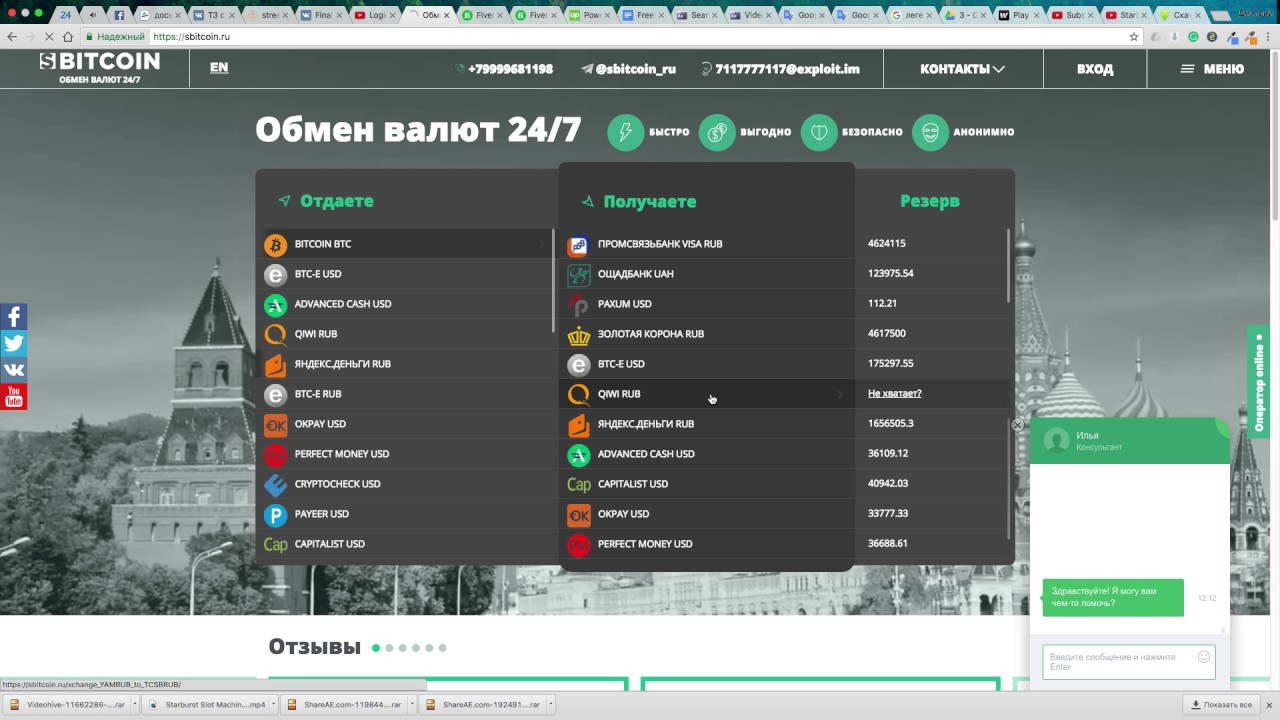Image resolution: width=1280 pixels, height=720 pixels.
Task: Select BTC-E RUB in Отдаете list
Action: 405,394
